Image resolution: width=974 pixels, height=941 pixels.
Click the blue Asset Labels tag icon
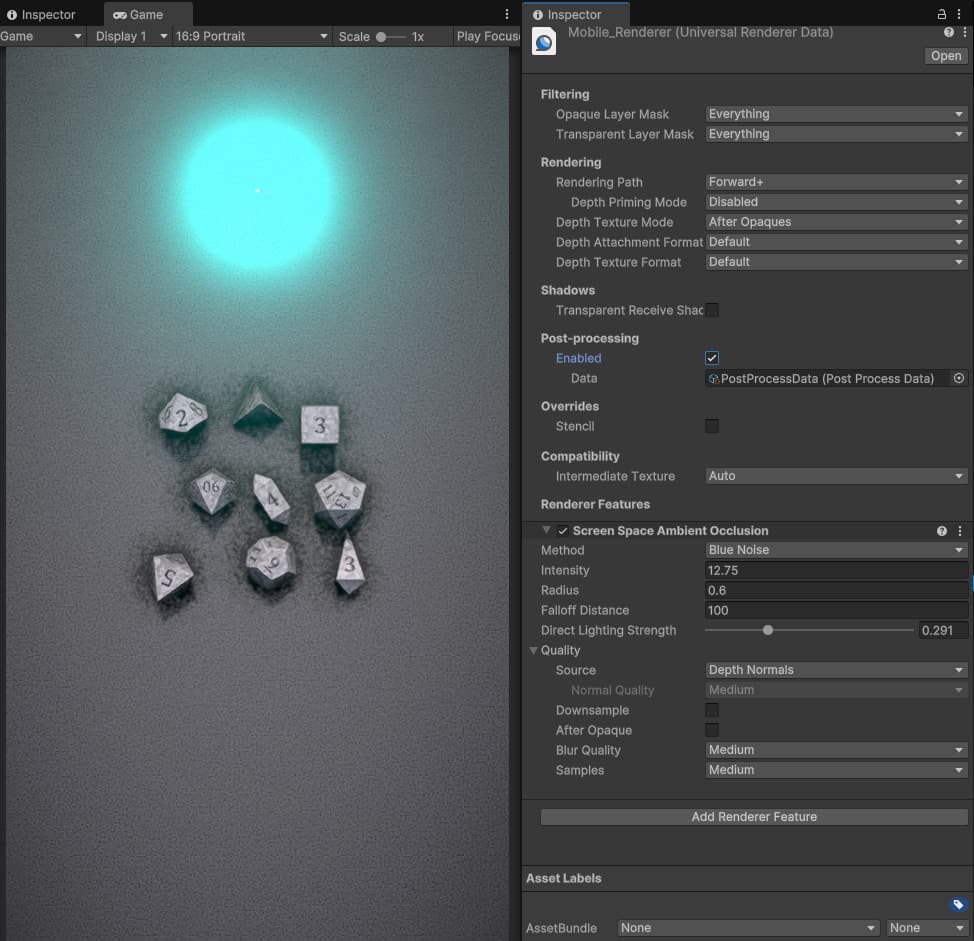957,903
